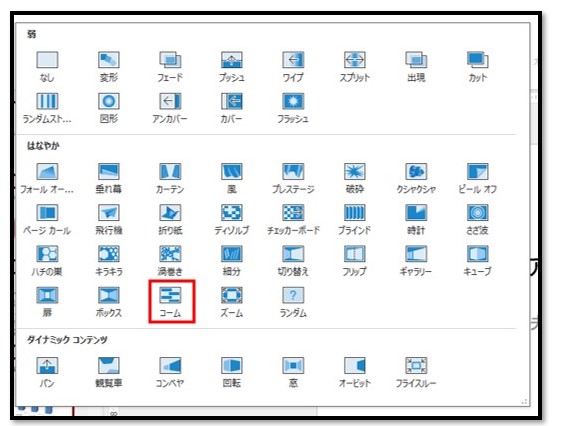Choose the ズーム transition

(232, 302)
